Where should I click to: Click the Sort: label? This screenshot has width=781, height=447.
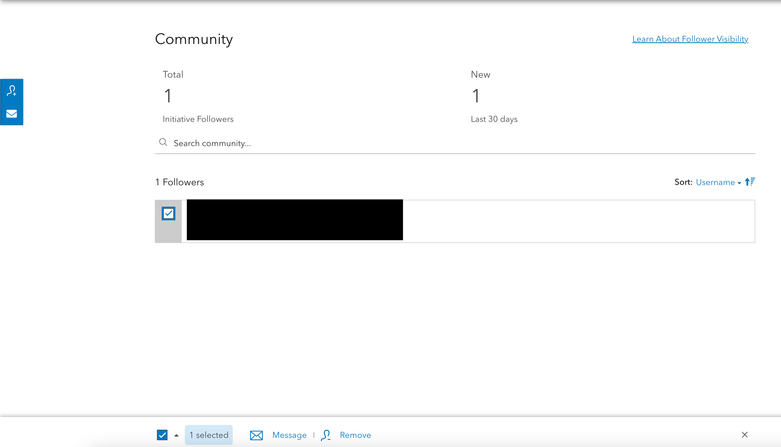click(683, 182)
